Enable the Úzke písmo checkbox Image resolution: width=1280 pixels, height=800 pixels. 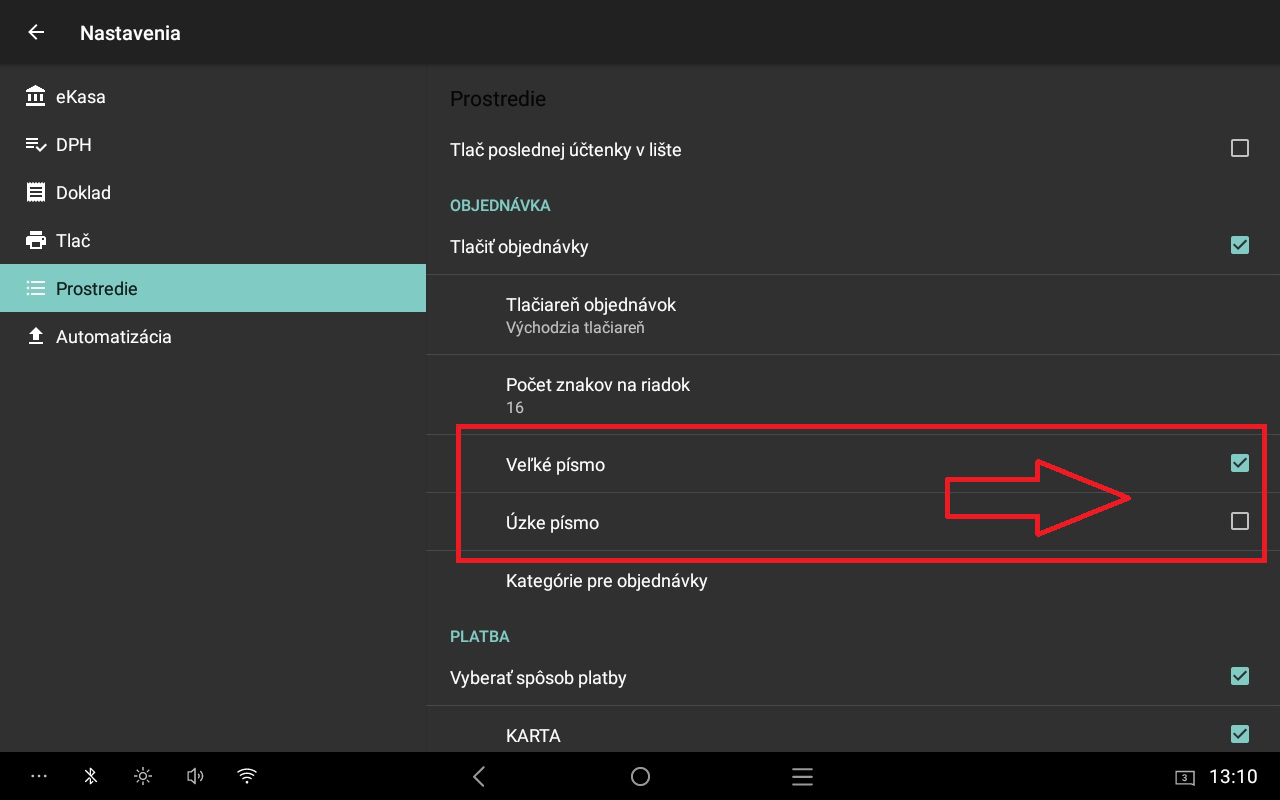[1239, 521]
